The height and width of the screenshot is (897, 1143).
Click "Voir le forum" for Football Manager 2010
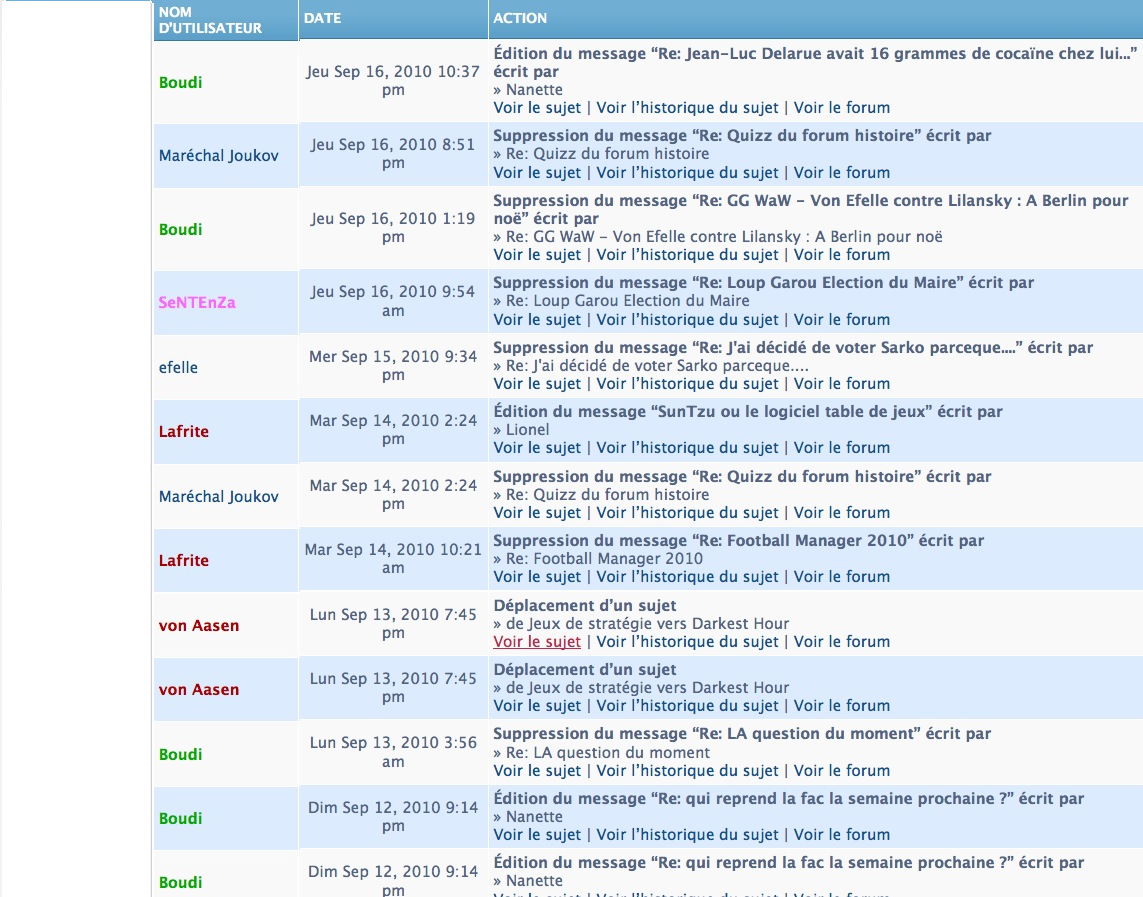[841, 577]
